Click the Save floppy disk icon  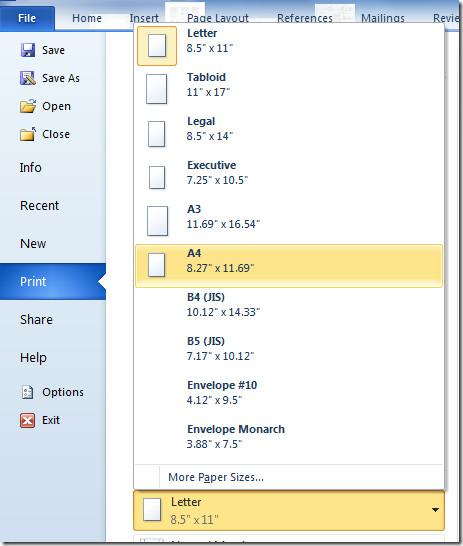click(x=28, y=50)
